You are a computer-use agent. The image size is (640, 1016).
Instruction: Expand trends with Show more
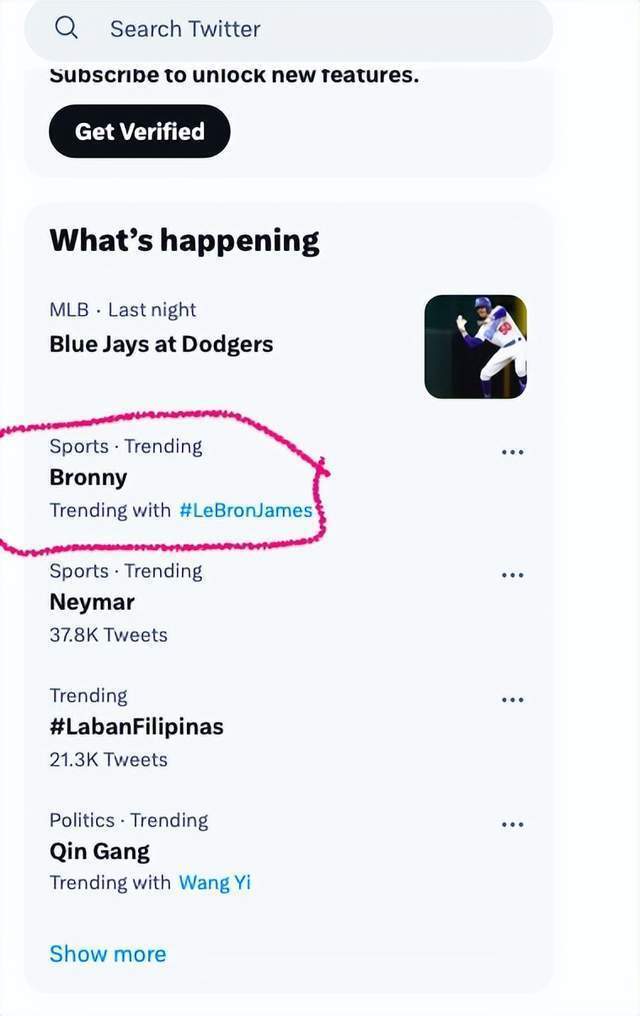coord(108,954)
